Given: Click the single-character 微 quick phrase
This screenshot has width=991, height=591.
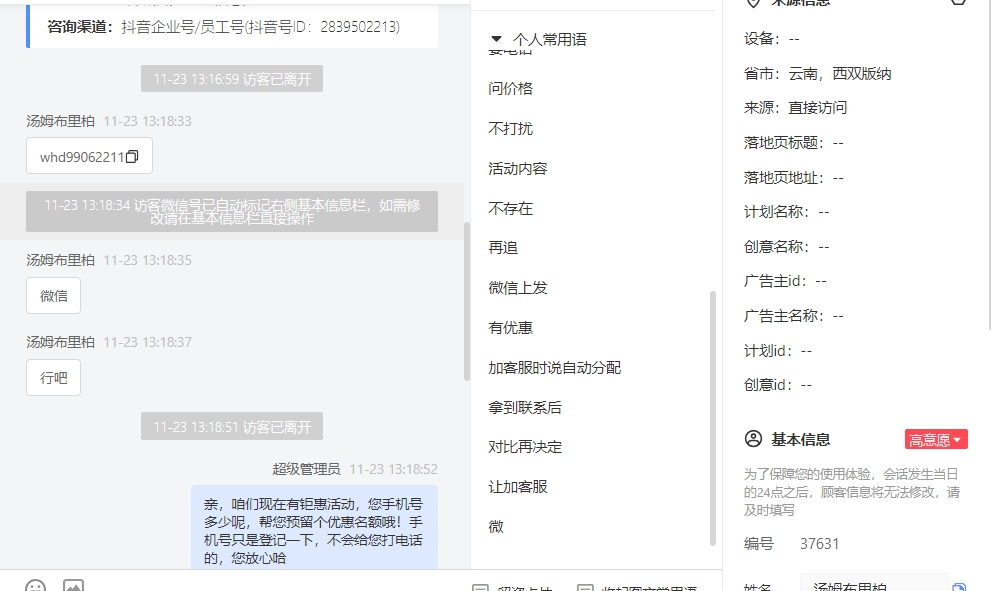Looking at the screenshot, I should 496,527.
